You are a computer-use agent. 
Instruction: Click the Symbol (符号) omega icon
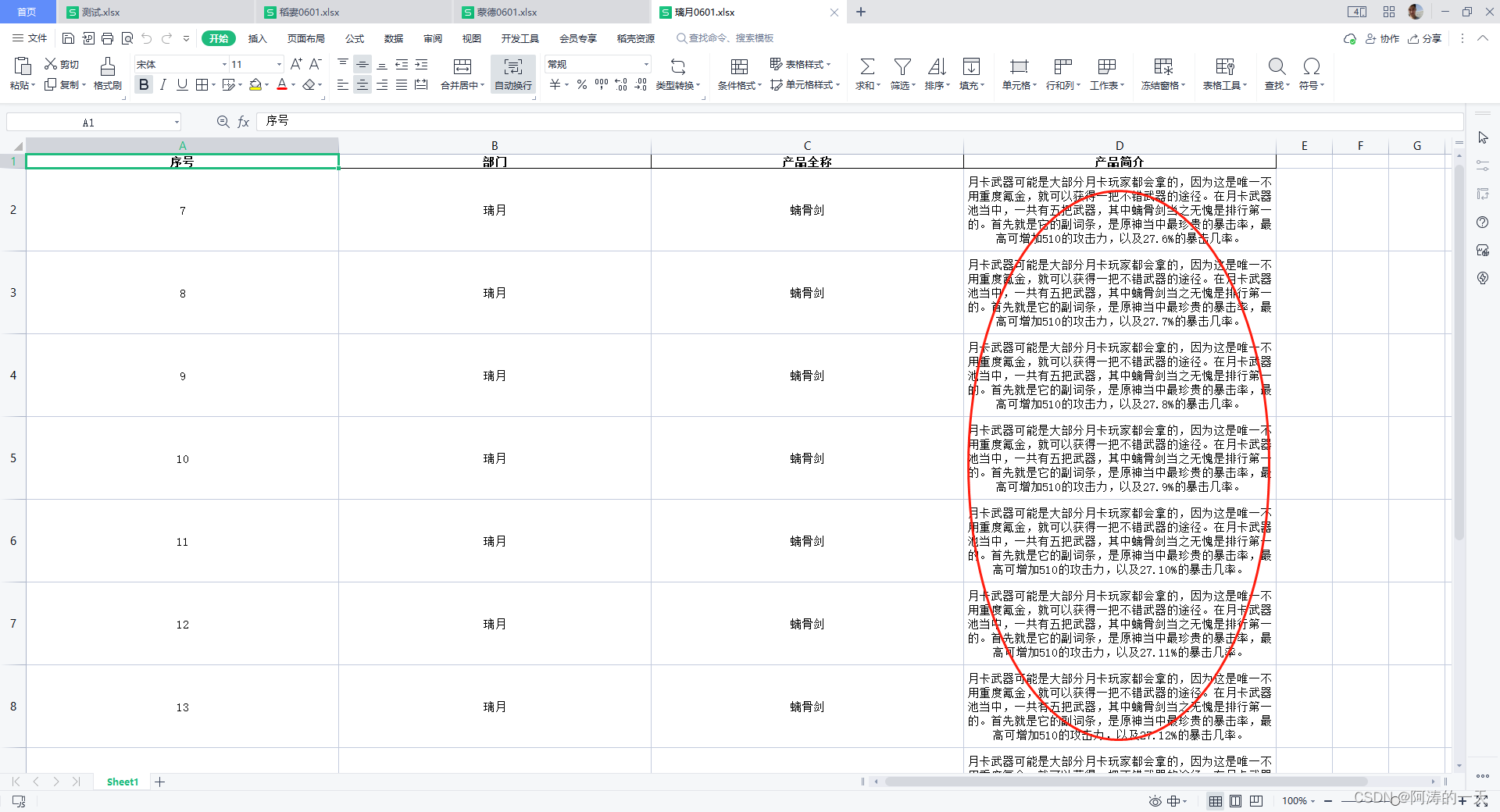coord(1312,66)
